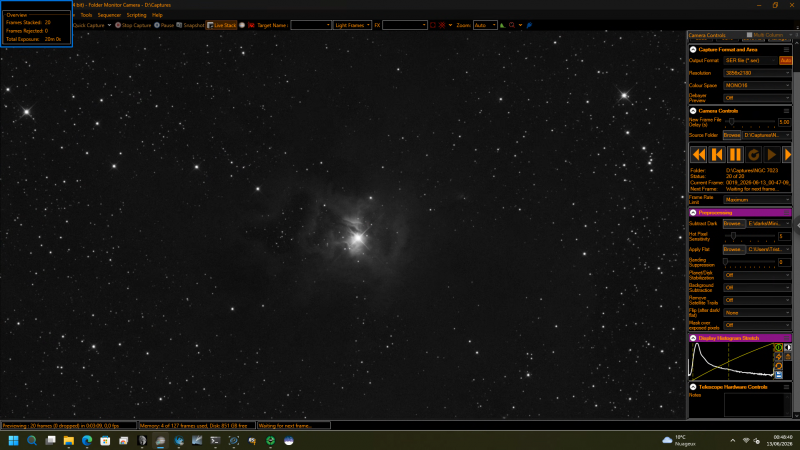The image size is (800, 450).
Task: Open the Capture Format and Area panel menu
Action: point(786,49)
